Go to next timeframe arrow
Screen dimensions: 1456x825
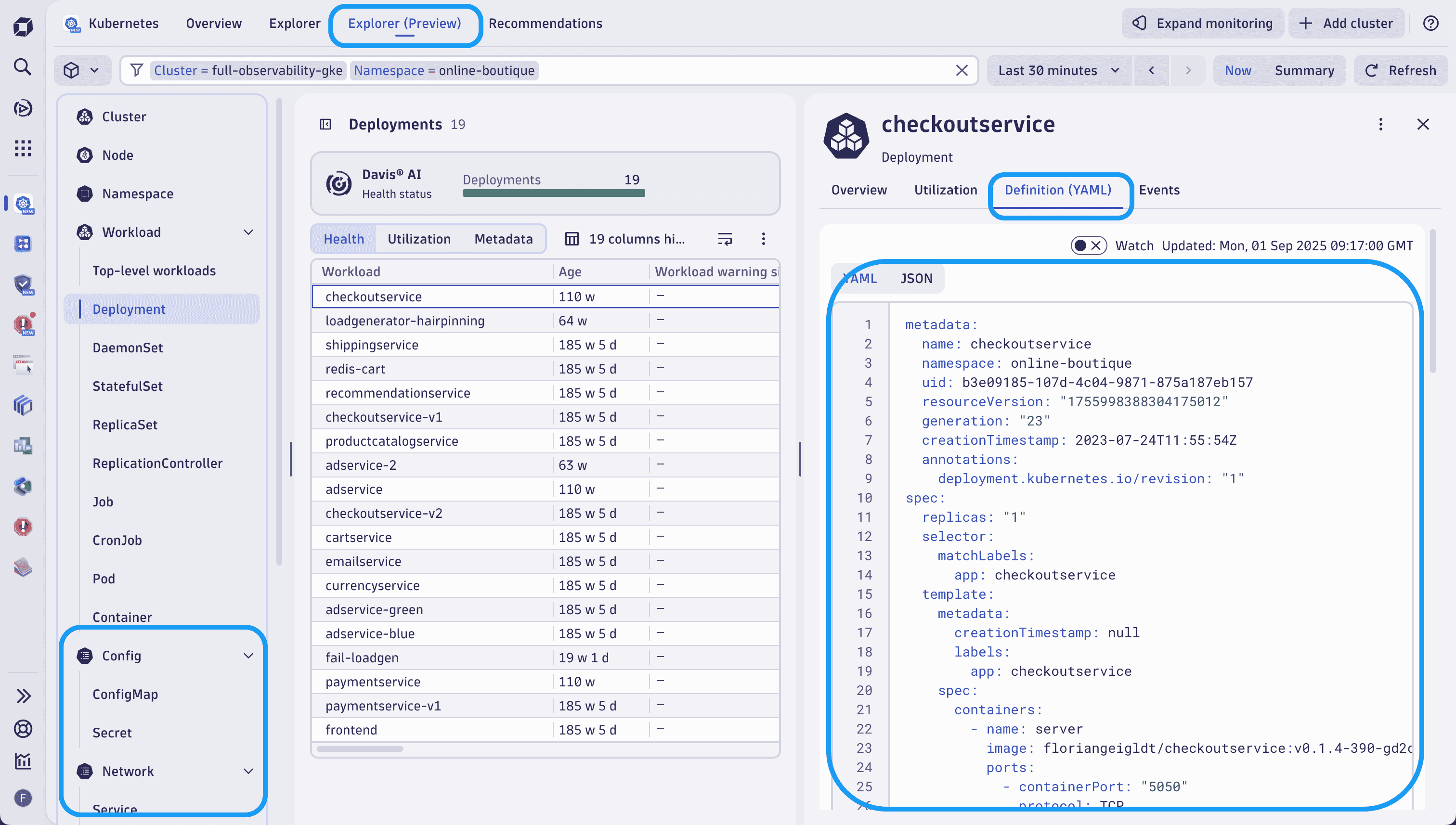click(x=1188, y=70)
